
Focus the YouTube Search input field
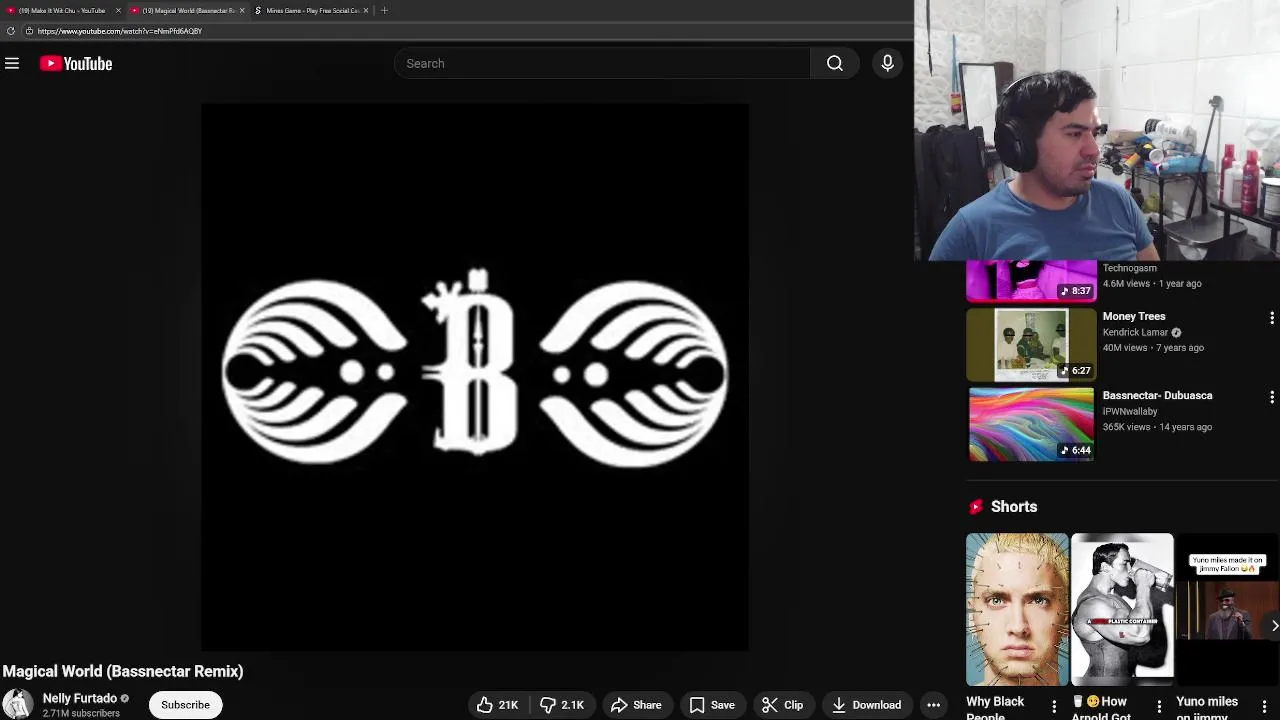coord(603,64)
